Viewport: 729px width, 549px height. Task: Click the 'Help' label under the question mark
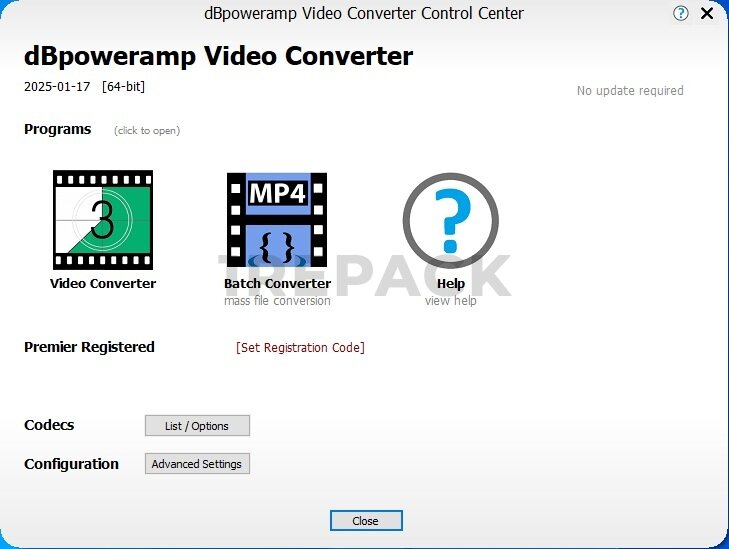point(451,284)
